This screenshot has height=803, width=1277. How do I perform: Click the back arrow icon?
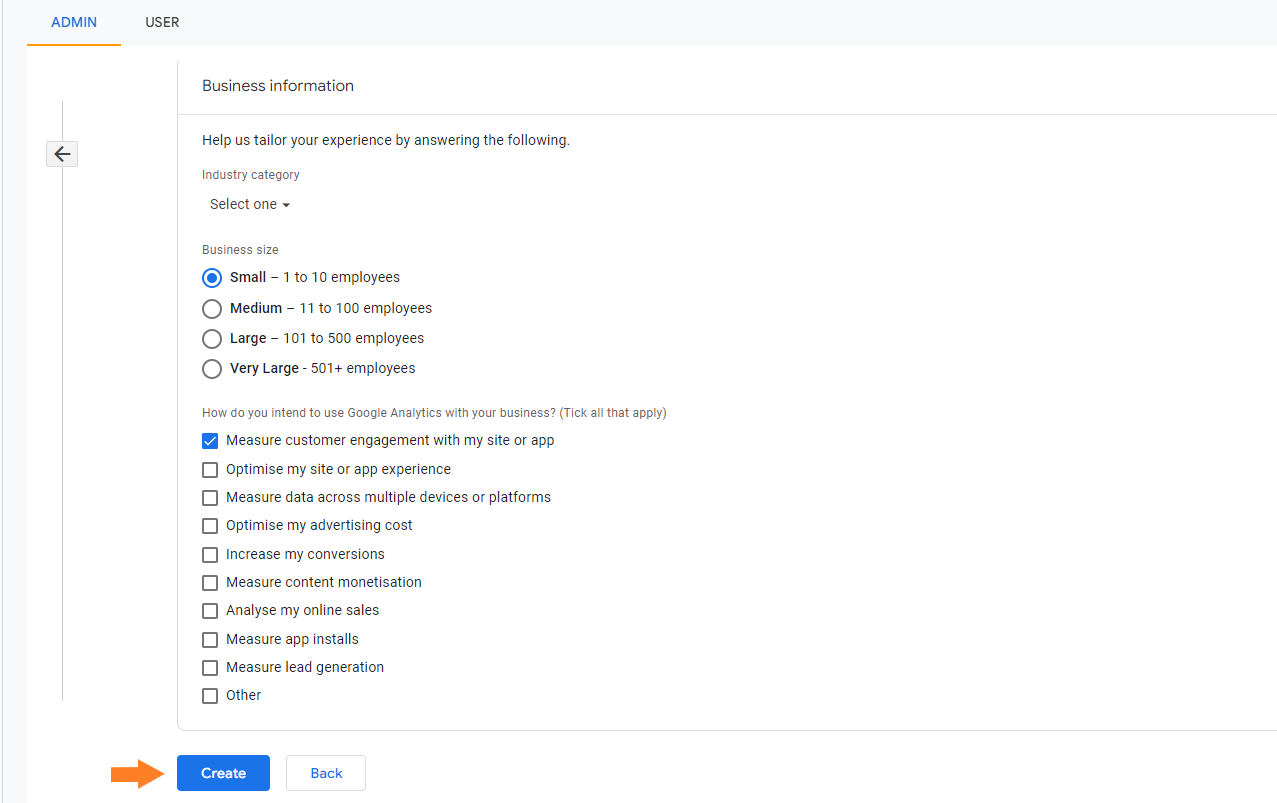point(62,154)
